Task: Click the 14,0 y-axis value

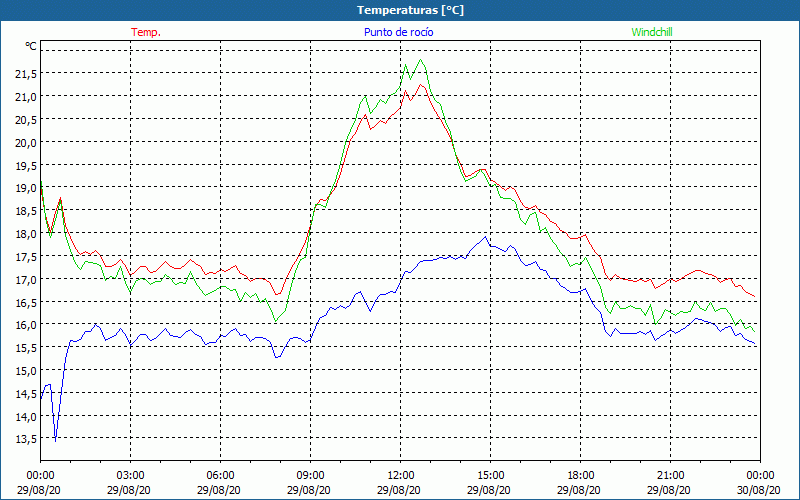Action: point(26,417)
